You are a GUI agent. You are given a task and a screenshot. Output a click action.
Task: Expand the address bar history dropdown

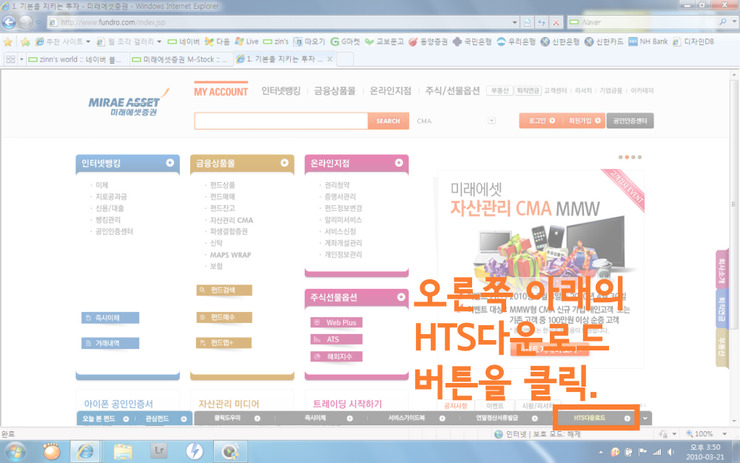click(x=514, y=22)
